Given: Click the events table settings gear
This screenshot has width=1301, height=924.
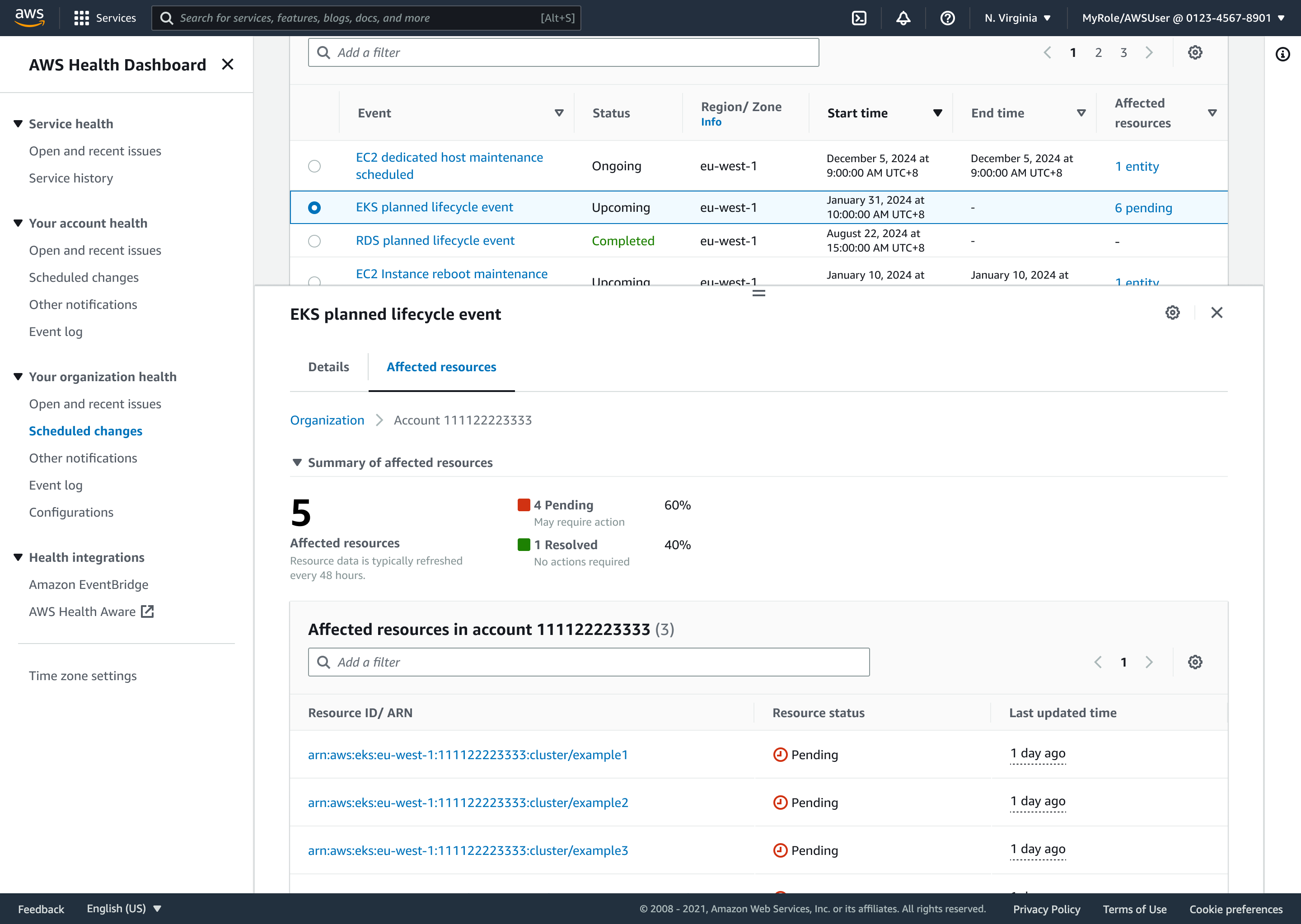Looking at the screenshot, I should 1194,52.
